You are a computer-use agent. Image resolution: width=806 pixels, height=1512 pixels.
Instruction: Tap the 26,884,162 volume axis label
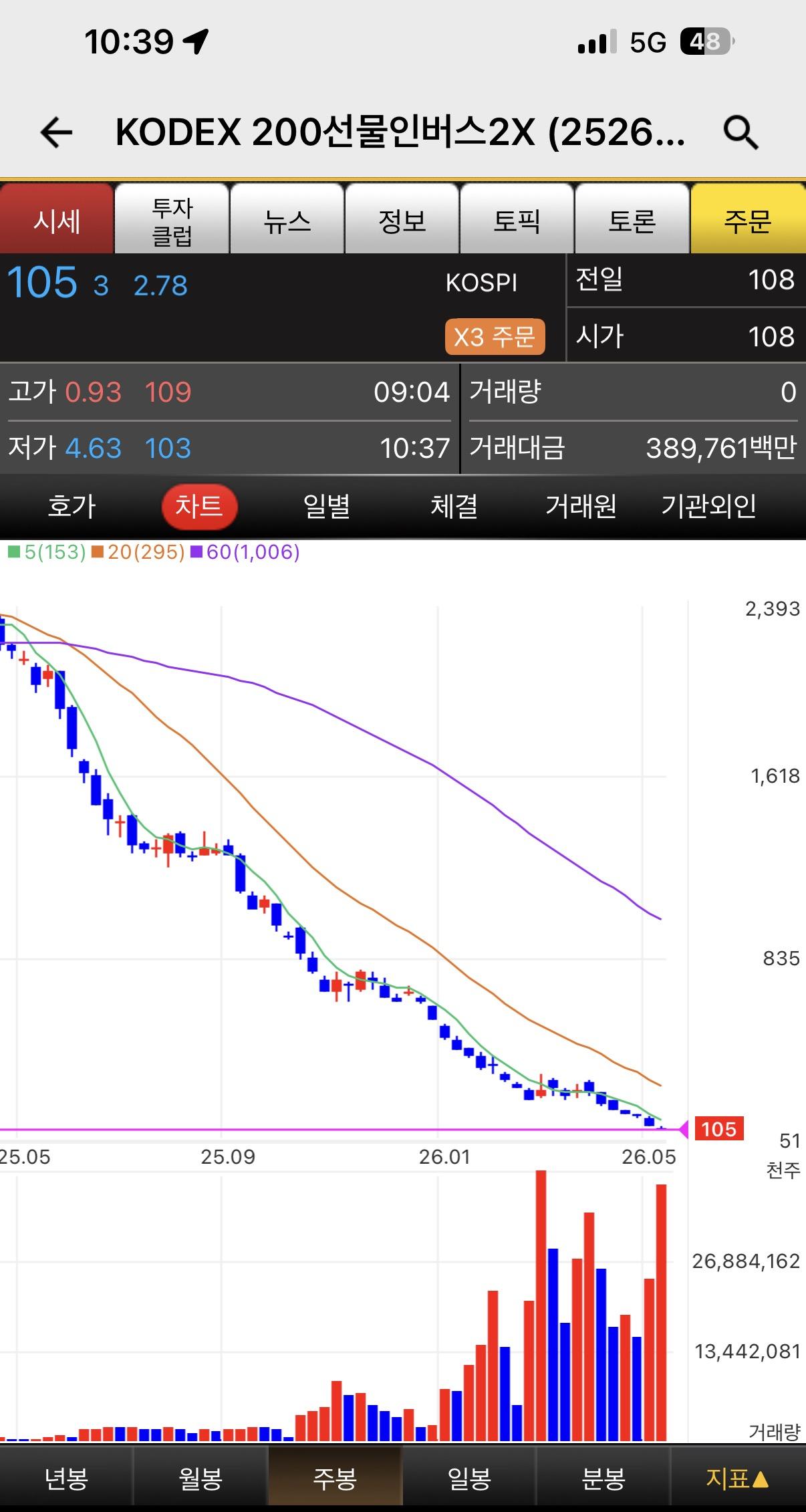[746, 1261]
